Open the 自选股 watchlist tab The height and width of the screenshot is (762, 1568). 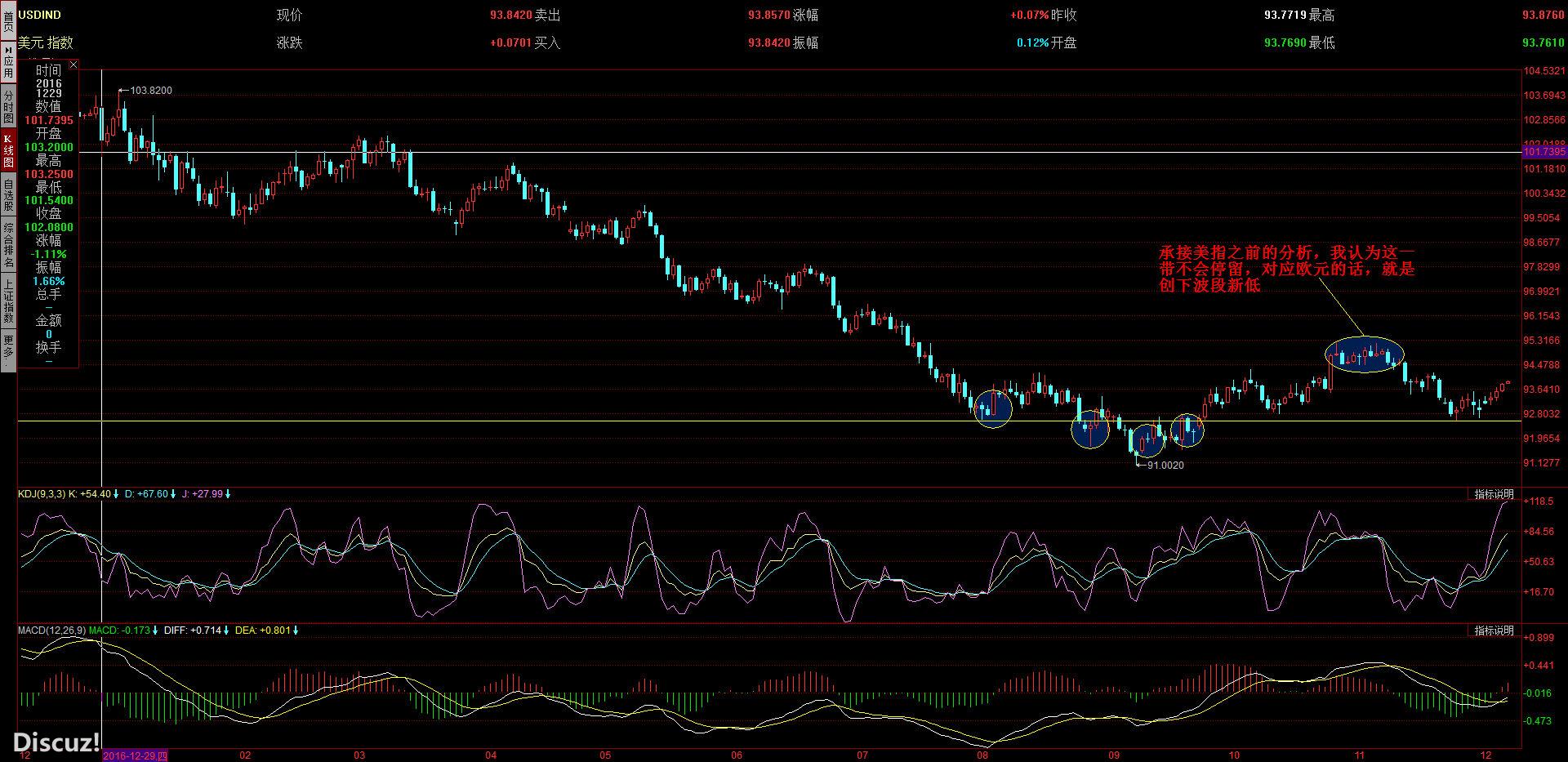8,194
